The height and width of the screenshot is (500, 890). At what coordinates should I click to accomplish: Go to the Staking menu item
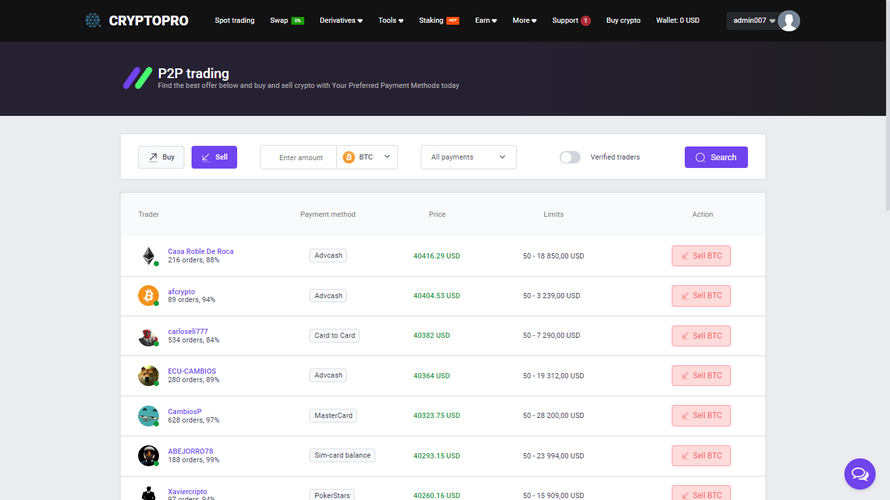431,20
